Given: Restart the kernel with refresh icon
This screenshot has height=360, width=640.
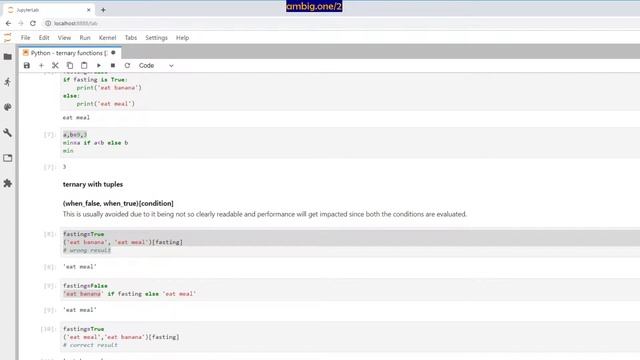Looking at the screenshot, I should [x=127, y=65].
